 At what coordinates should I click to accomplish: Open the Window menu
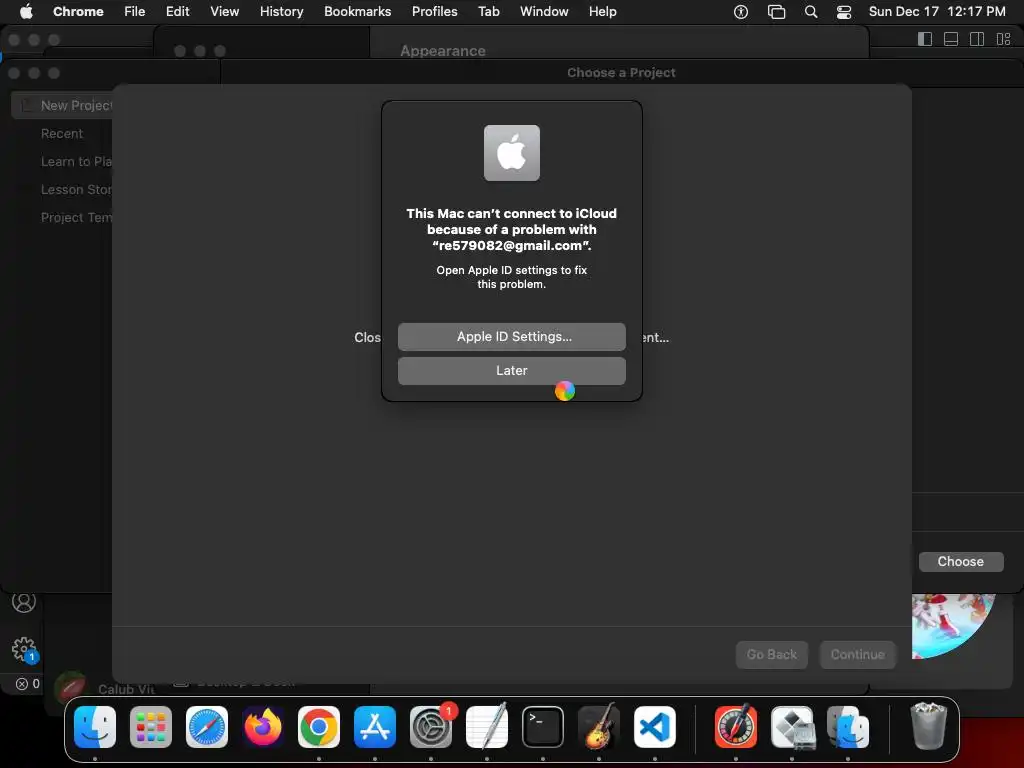click(544, 11)
